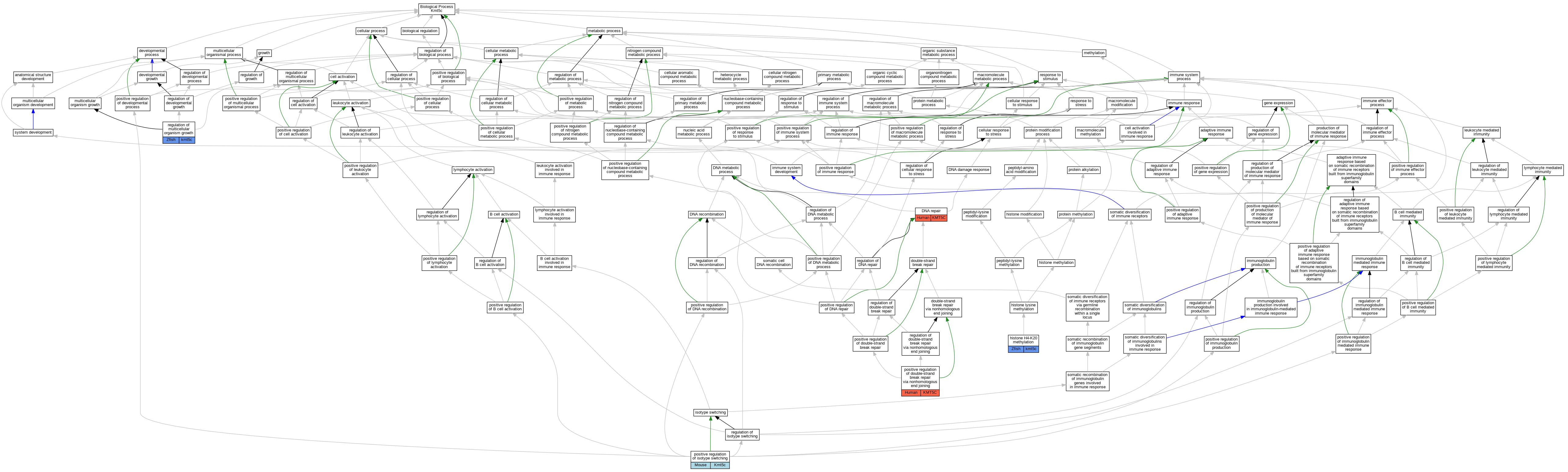Click the 'DNA metabolic process' node
Screen dimensions: 1568x472
coord(725,170)
